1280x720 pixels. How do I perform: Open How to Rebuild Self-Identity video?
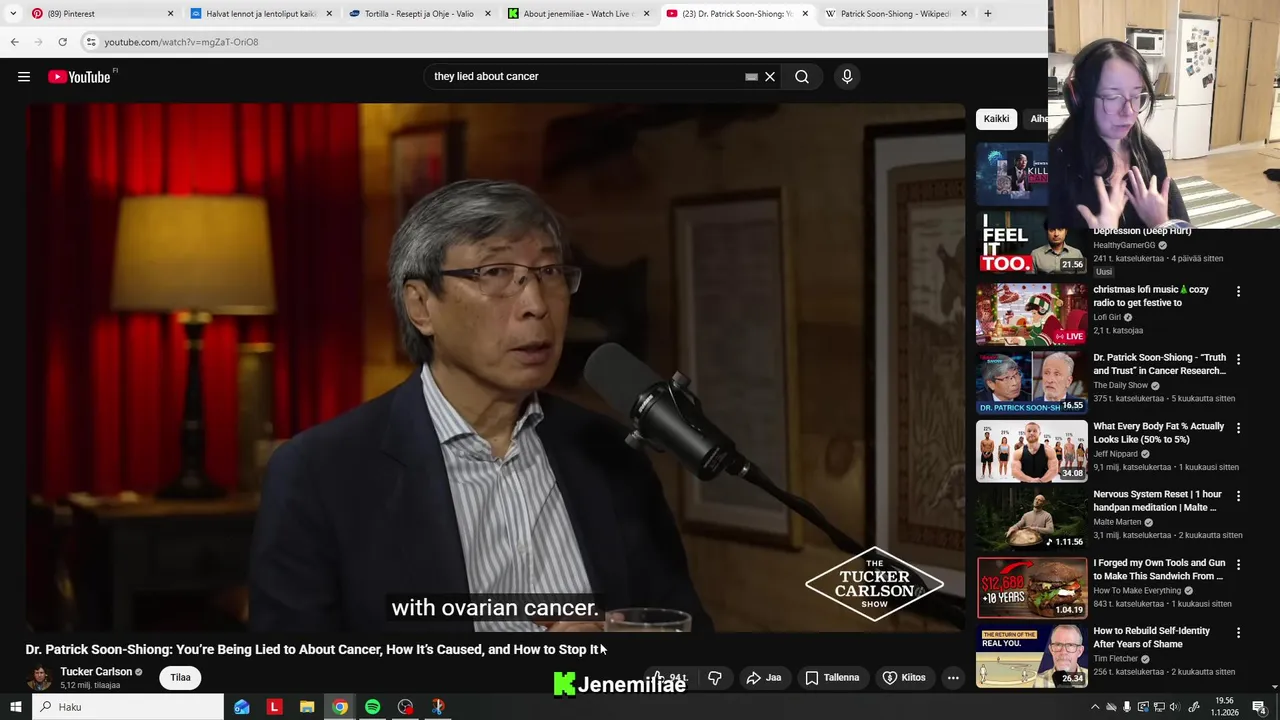(x=1151, y=637)
